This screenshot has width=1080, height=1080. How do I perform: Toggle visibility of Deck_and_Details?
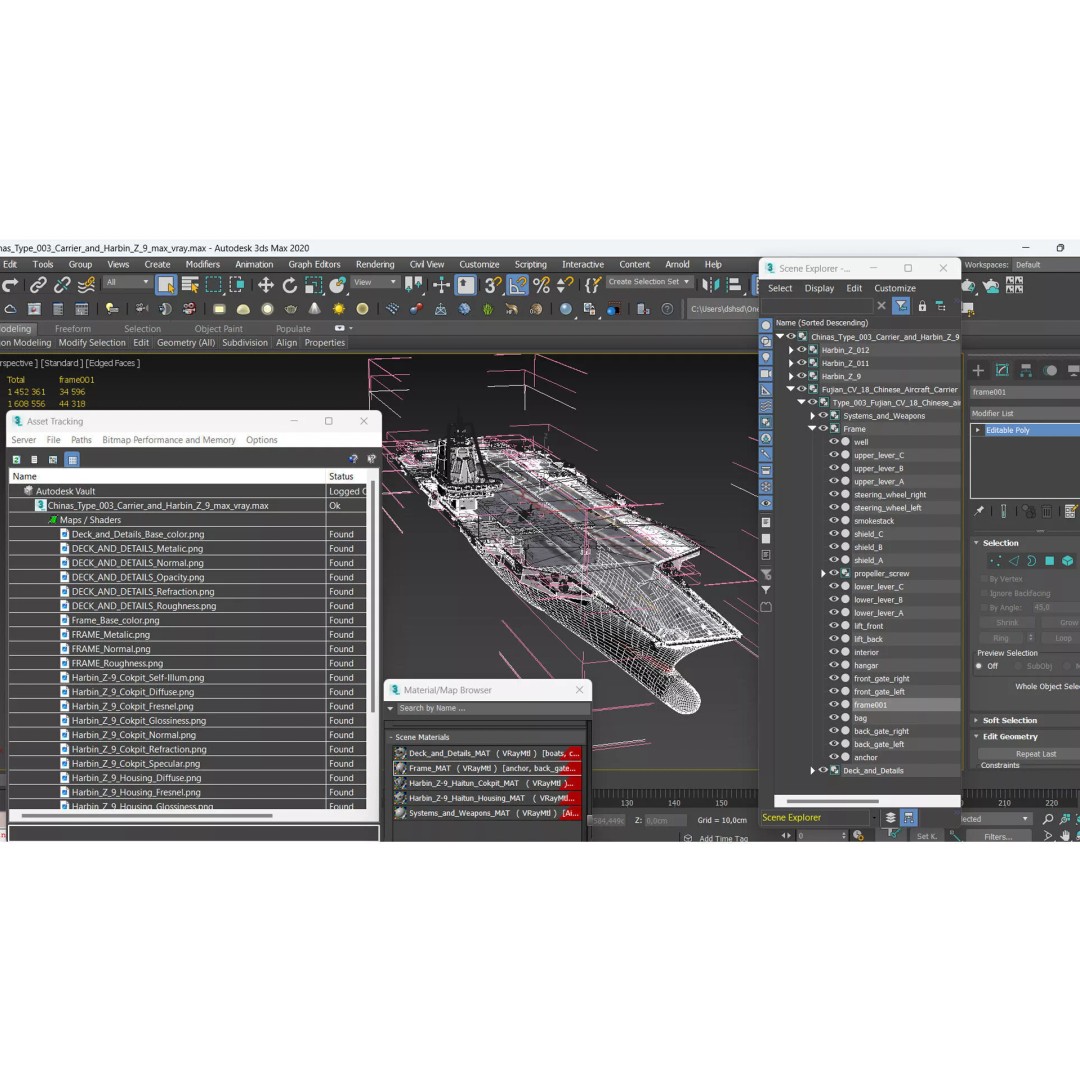coord(823,770)
